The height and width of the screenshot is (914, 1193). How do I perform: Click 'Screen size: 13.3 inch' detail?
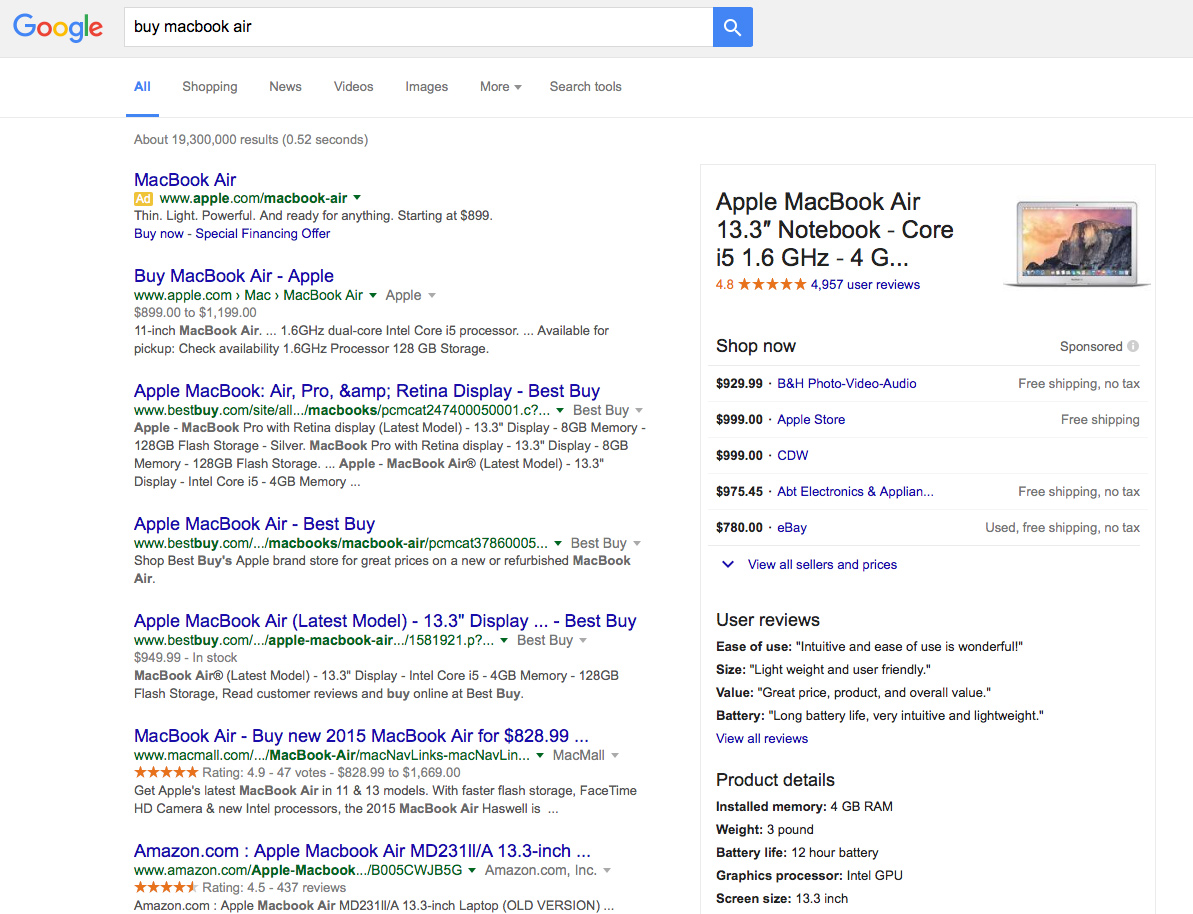782,899
